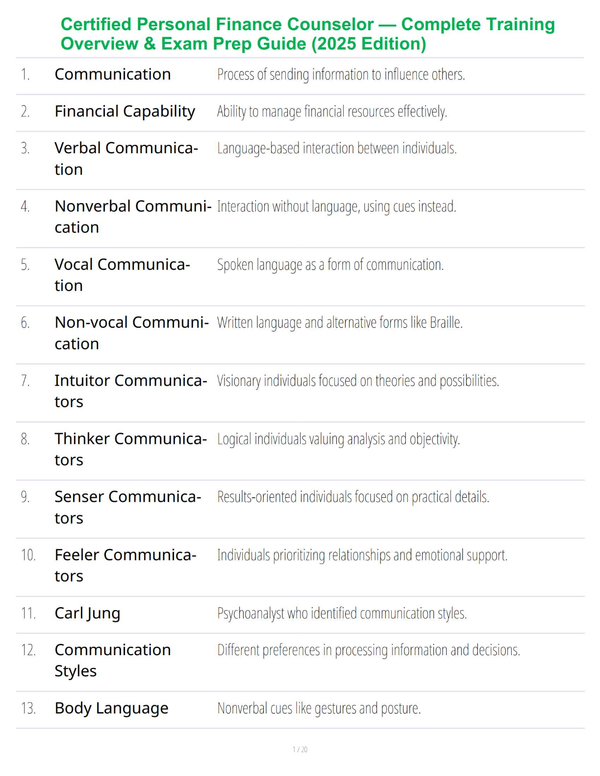600x776 pixels.
Task: Click the Non-vocal Communication term
Action: pyautogui.click(x=132, y=333)
